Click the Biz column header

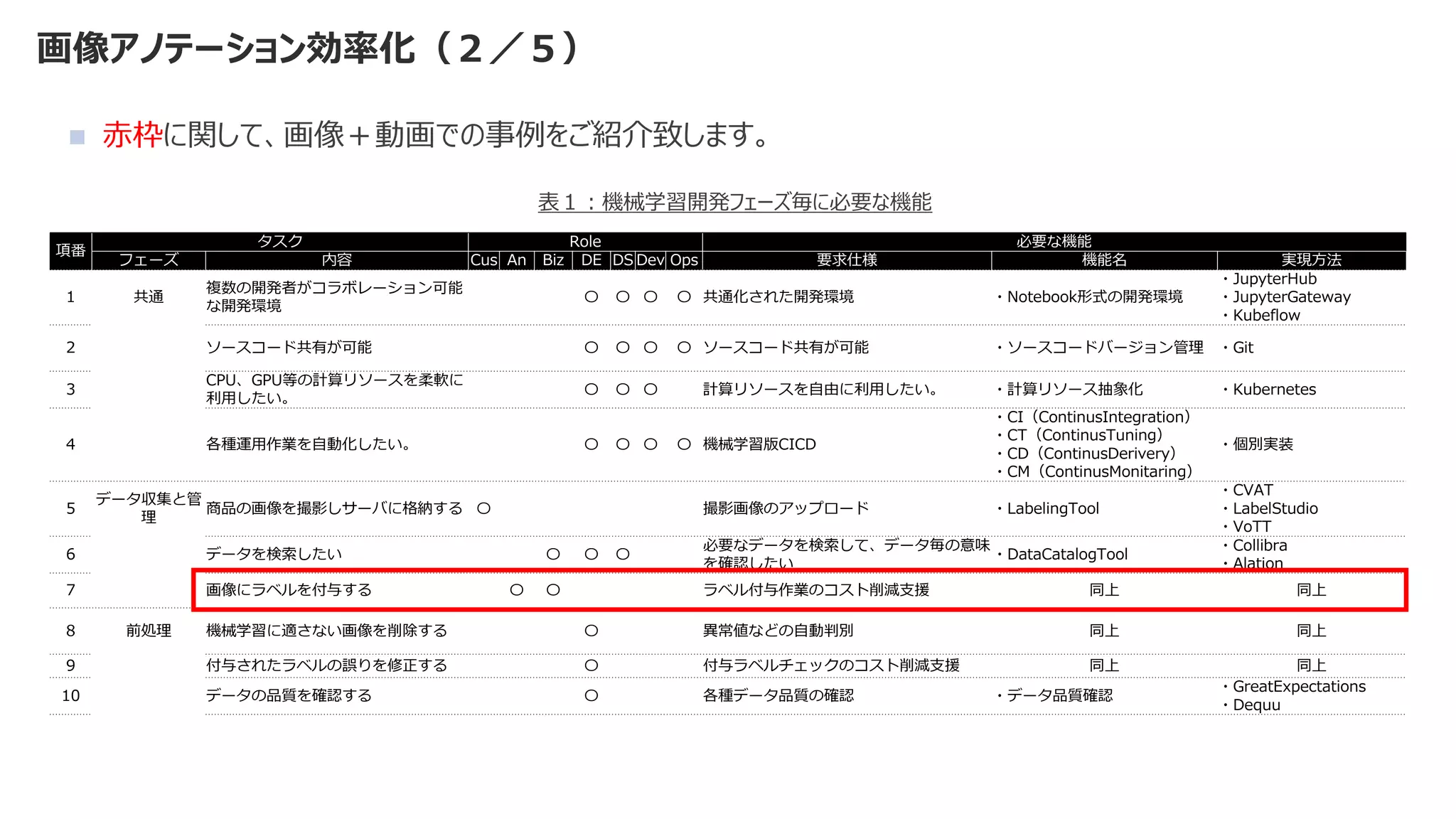[553, 259]
